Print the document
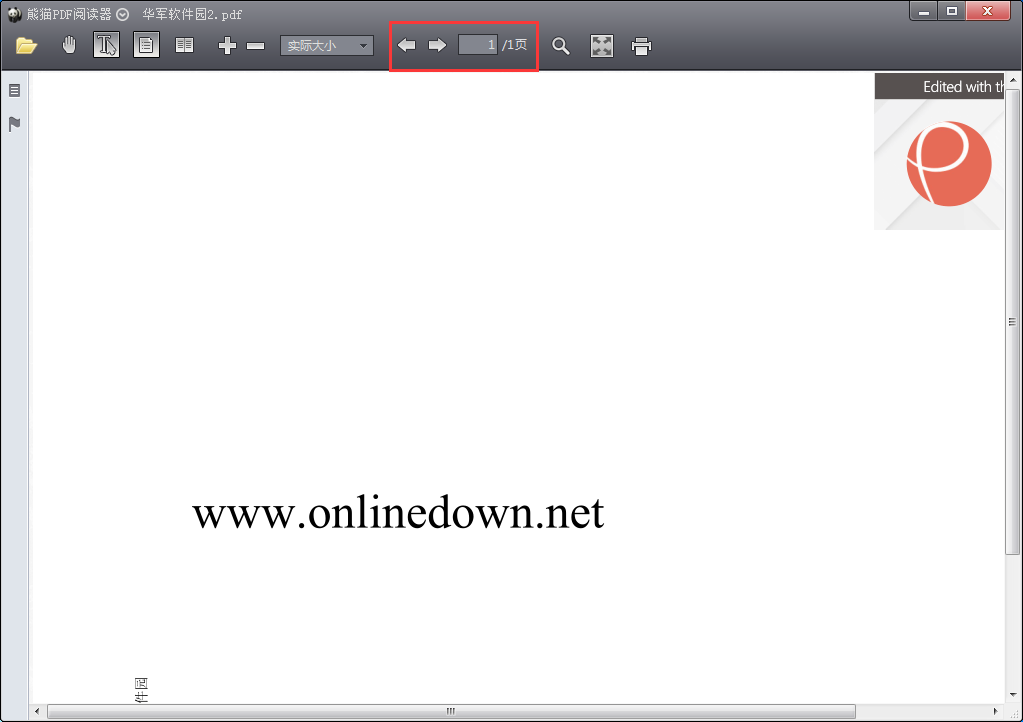 pos(642,46)
